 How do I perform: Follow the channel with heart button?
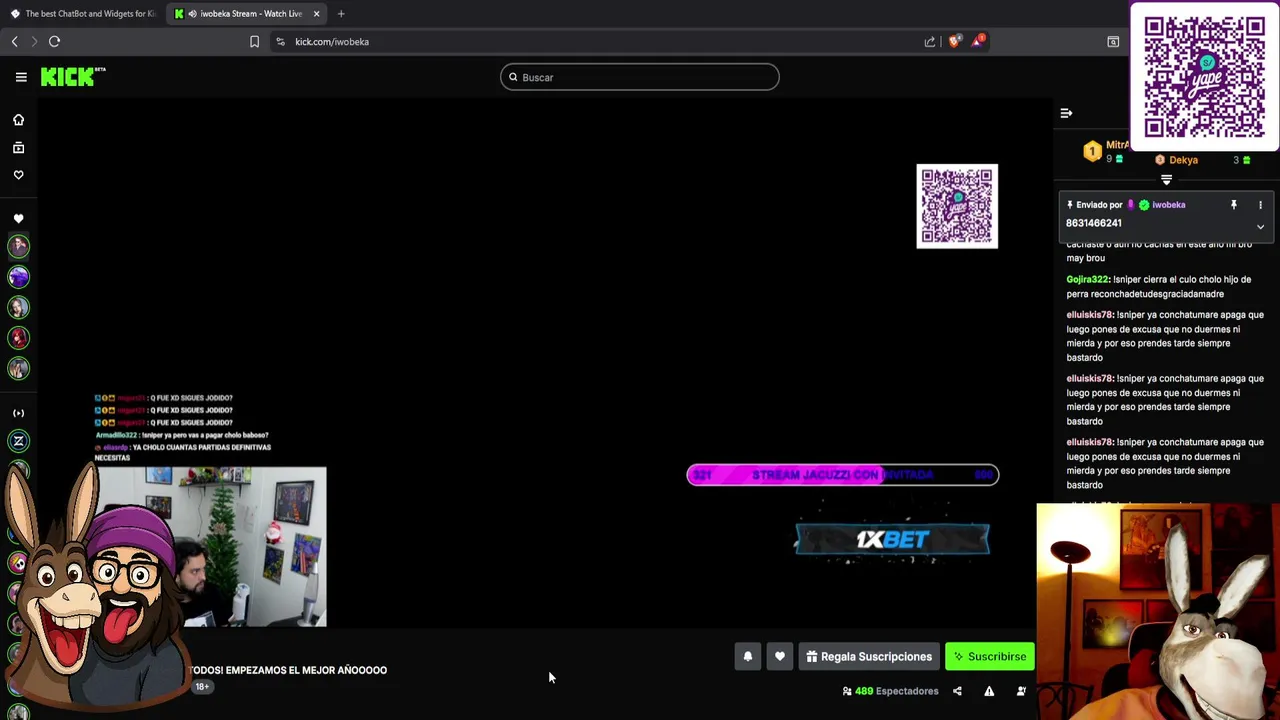pyautogui.click(x=780, y=657)
